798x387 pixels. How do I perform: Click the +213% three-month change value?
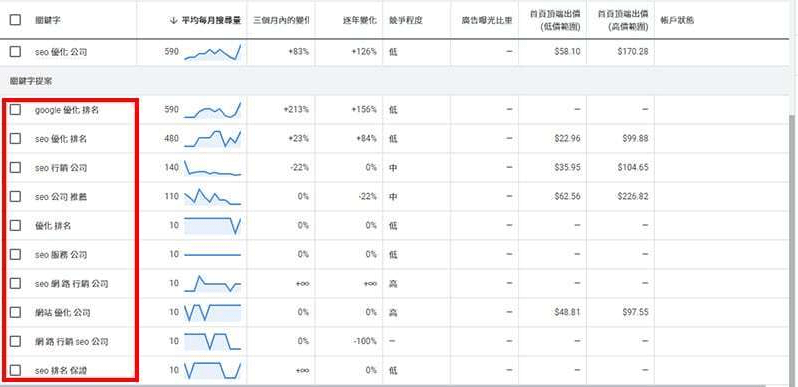coord(297,109)
